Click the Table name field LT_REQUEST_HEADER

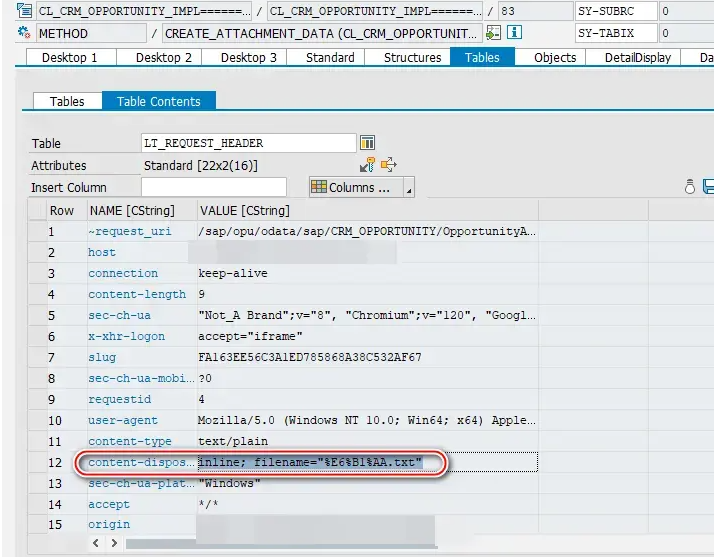click(x=248, y=144)
